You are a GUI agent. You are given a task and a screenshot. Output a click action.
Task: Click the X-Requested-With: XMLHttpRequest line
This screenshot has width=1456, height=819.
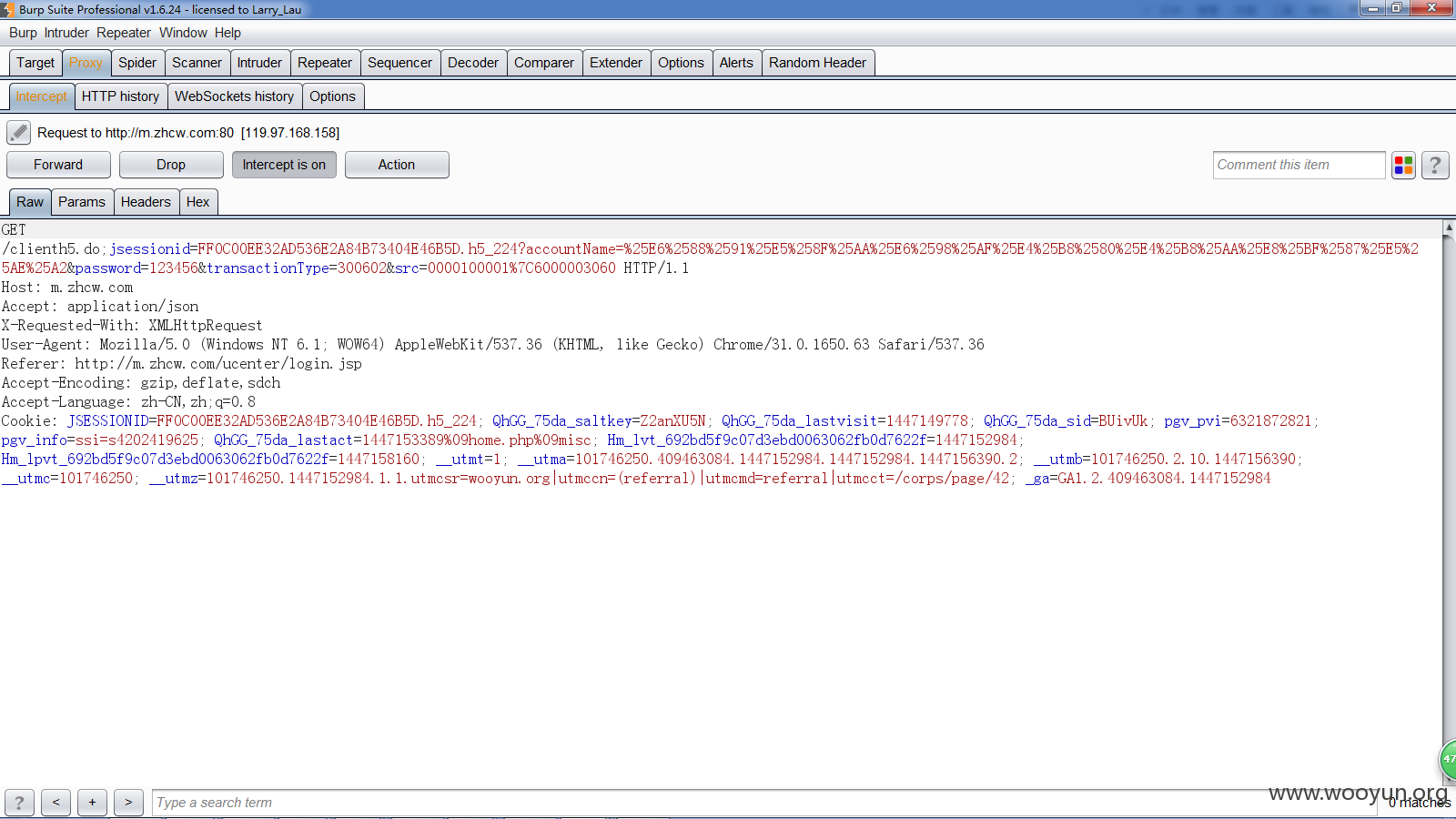pos(132,326)
